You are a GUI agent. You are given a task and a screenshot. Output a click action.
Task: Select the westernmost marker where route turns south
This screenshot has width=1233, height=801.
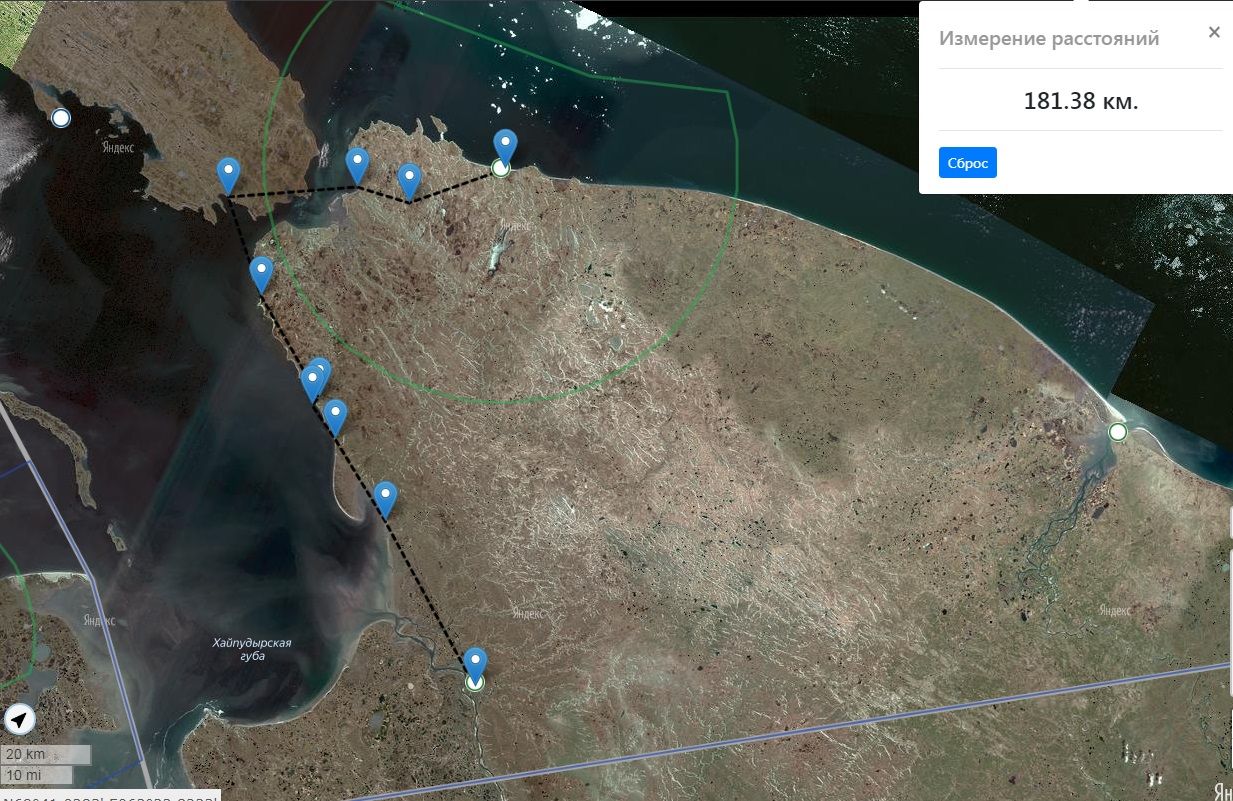pos(229,174)
